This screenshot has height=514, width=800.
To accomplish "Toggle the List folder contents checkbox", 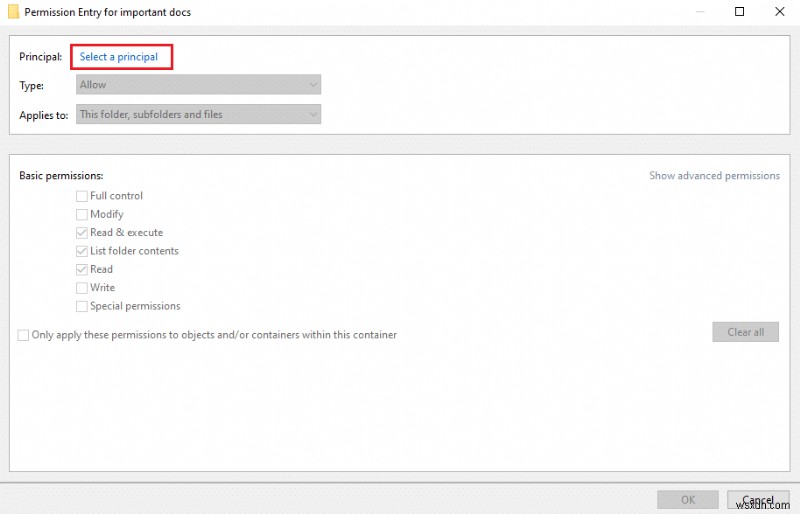I will (82, 251).
